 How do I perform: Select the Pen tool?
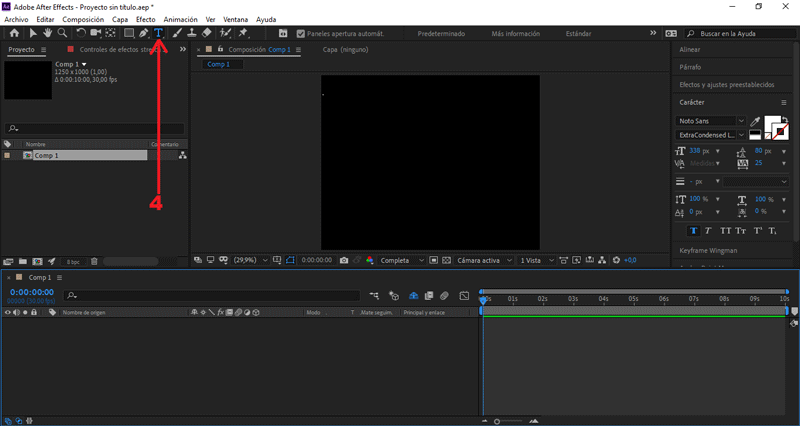point(144,33)
